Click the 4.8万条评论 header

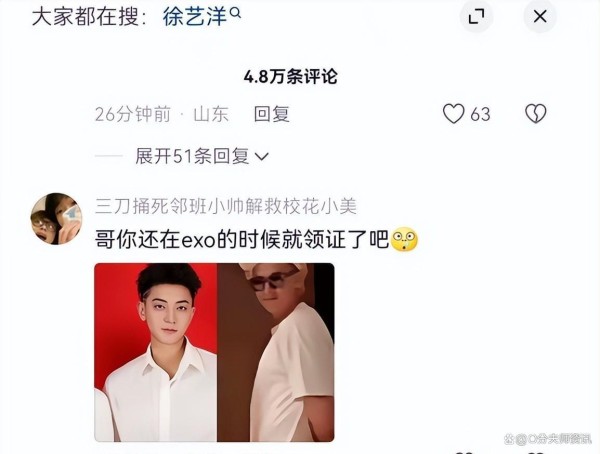point(290,77)
